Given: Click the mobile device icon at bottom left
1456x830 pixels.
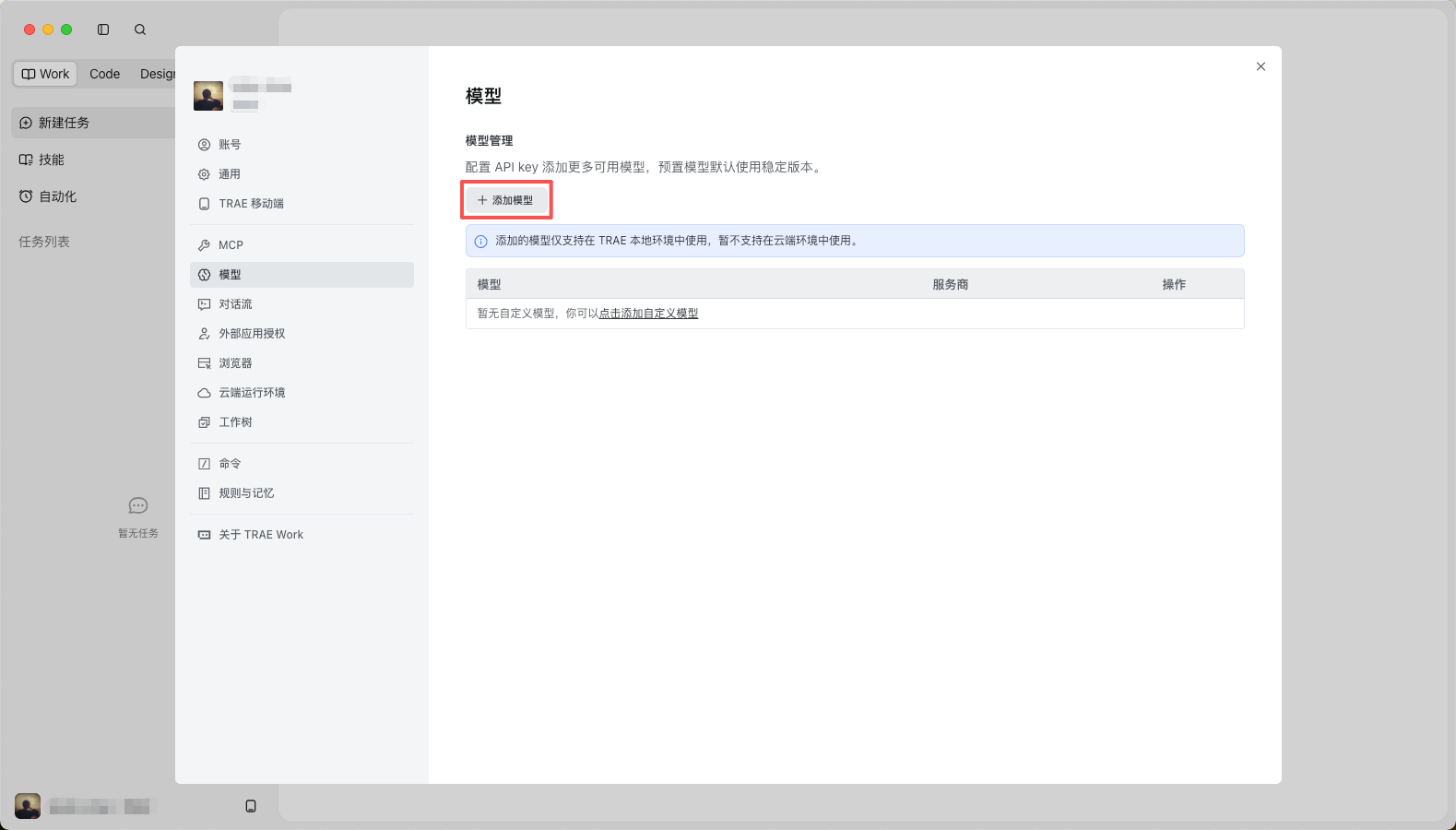Looking at the screenshot, I should pos(251,806).
